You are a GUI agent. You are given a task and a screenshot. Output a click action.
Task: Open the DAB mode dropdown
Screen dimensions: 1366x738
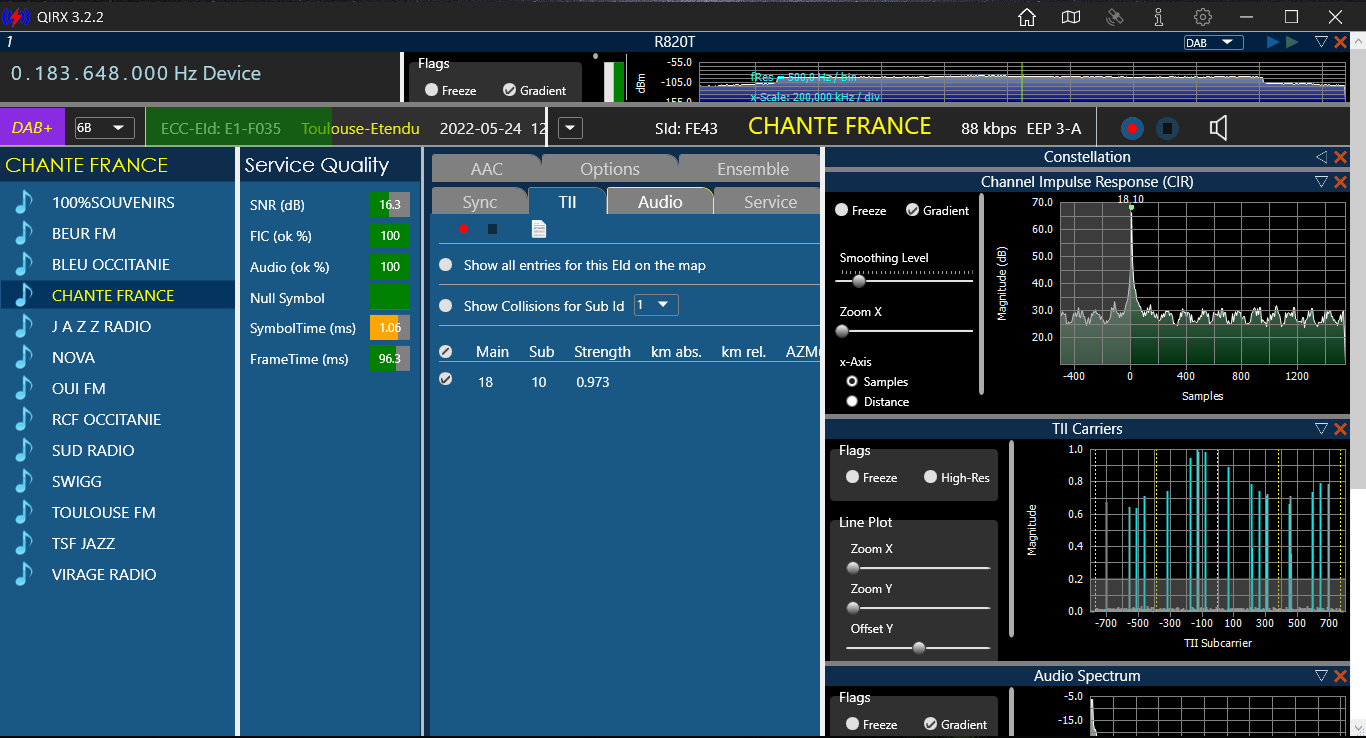(x=1213, y=42)
